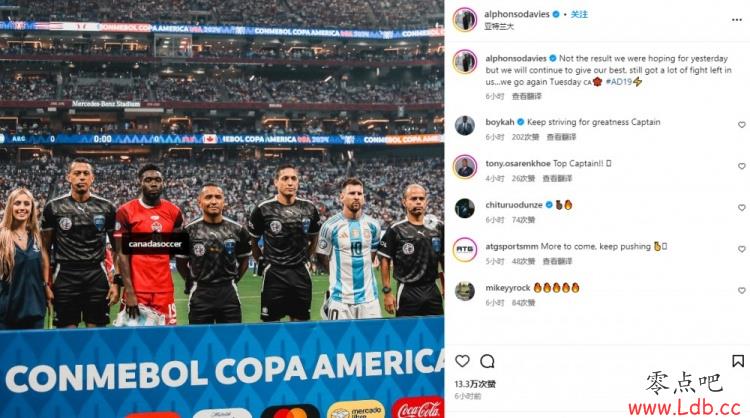Open the 亚特兰大 location link
Viewport: 750px width, 418px height.
coord(499,26)
